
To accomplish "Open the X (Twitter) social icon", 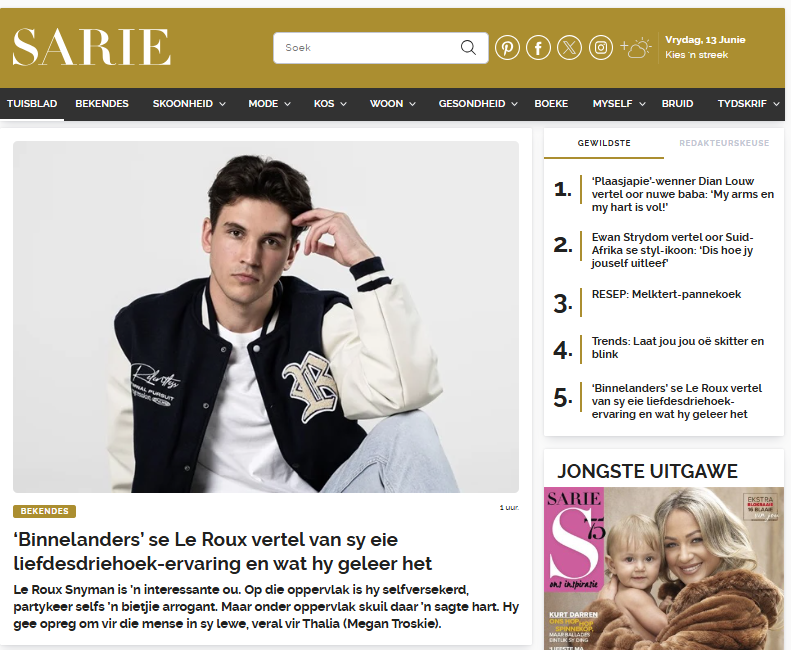I will (569, 48).
